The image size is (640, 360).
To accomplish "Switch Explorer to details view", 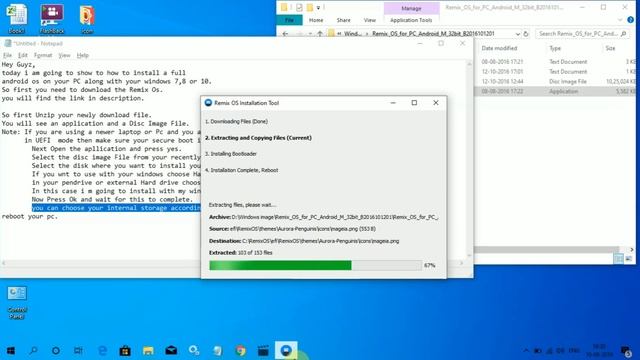I will point(618,259).
